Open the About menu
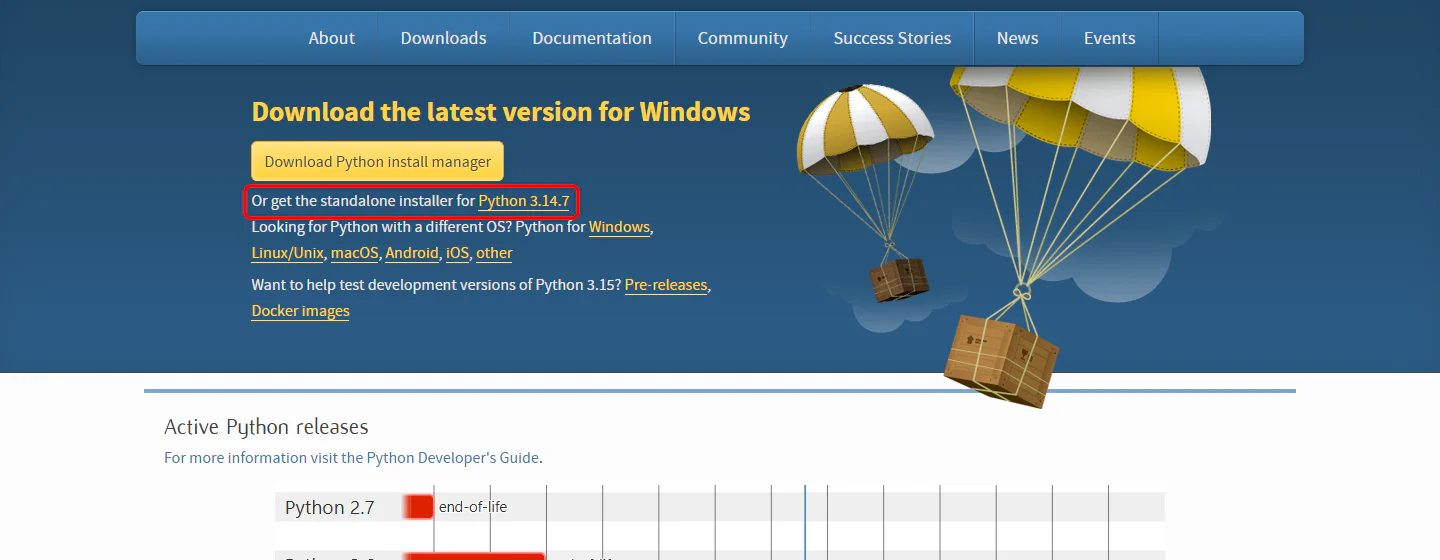The width and height of the screenshot is (1440, 560). tap(331, 38)
